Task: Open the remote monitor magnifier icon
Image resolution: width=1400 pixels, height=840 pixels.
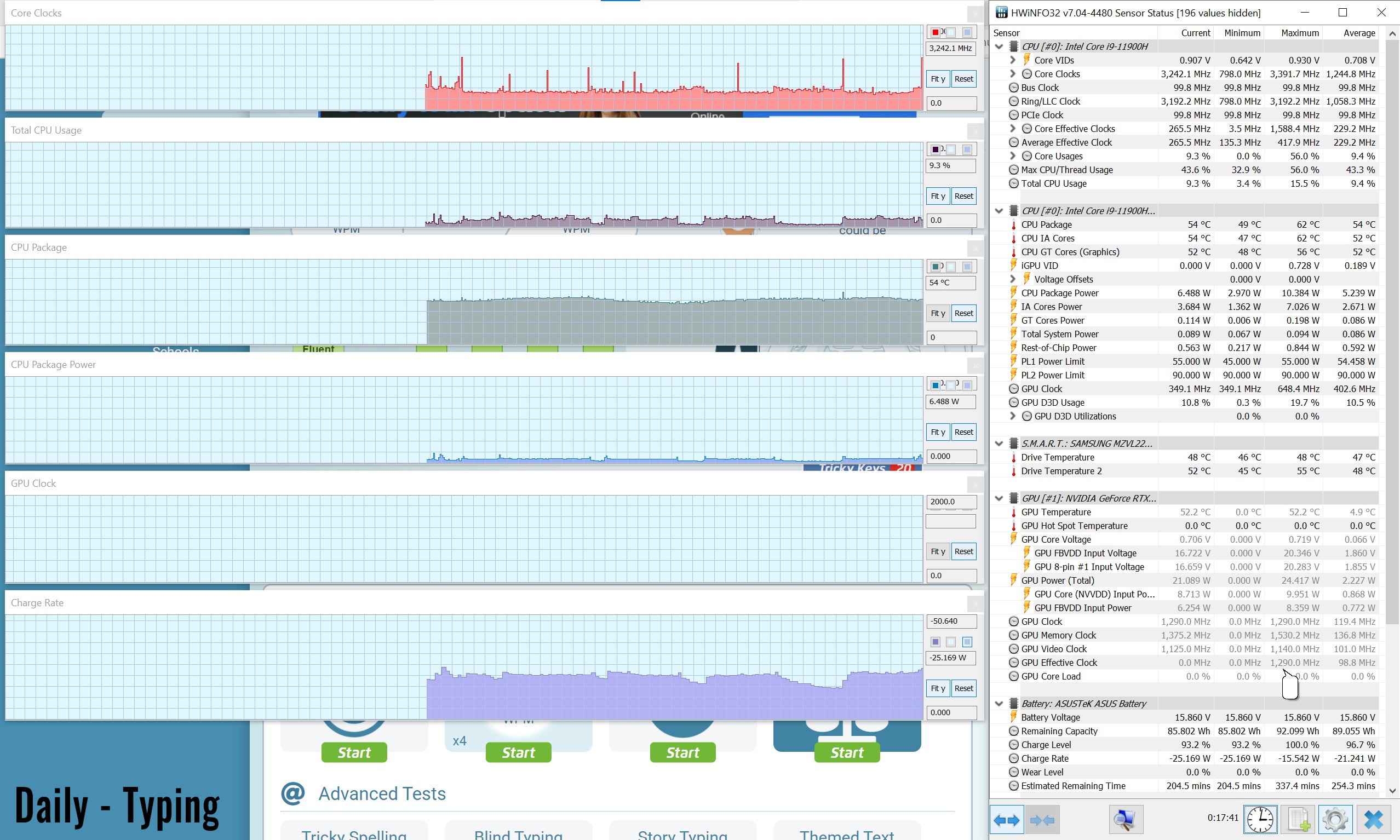Action: click(x=1125, y=820)
